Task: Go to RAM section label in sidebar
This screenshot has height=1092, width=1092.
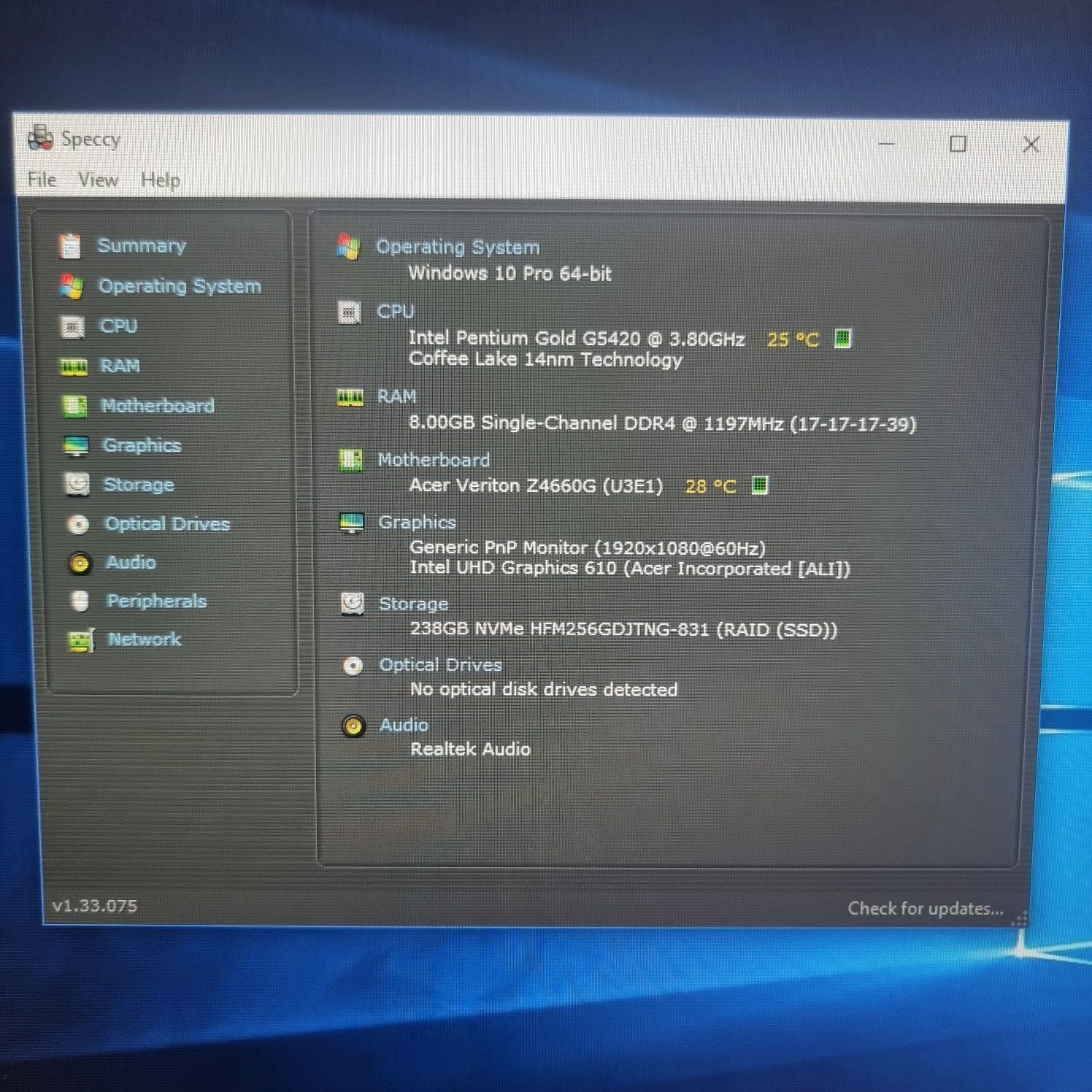Action: (x=120, y=366)
